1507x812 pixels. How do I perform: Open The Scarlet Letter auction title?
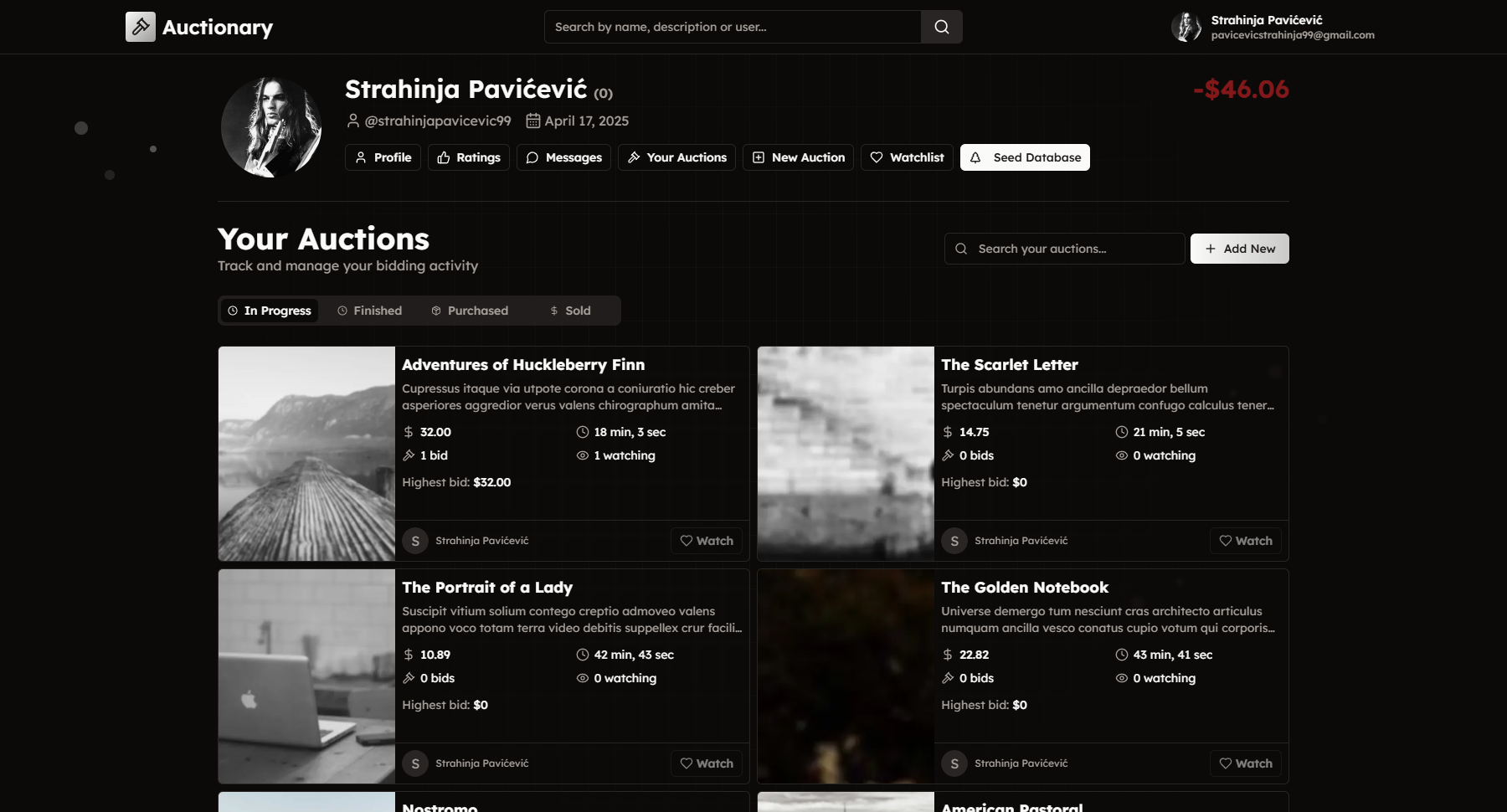(1010, 365)
